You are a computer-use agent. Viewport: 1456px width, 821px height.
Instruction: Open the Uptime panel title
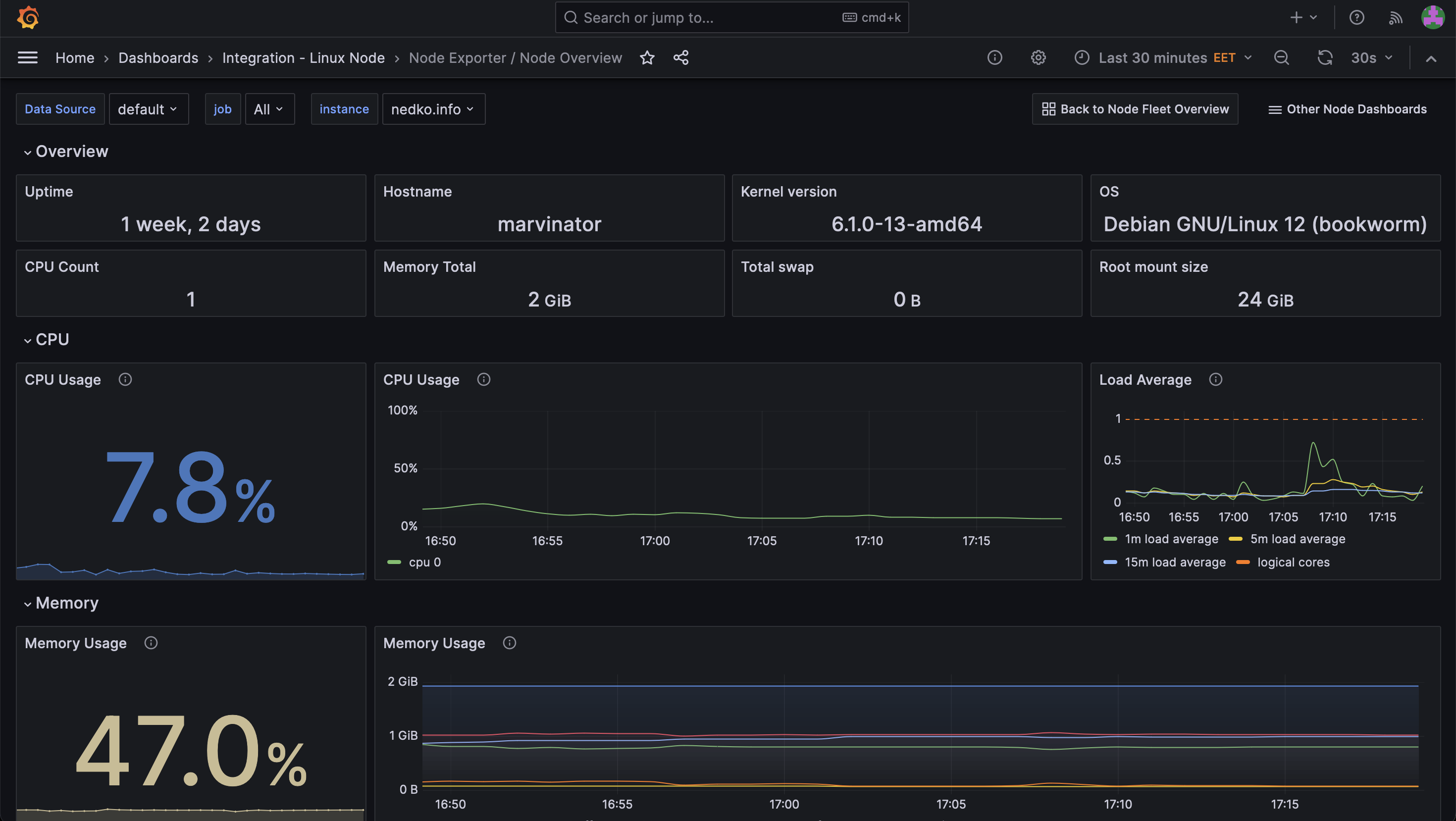tap(49, 192)
